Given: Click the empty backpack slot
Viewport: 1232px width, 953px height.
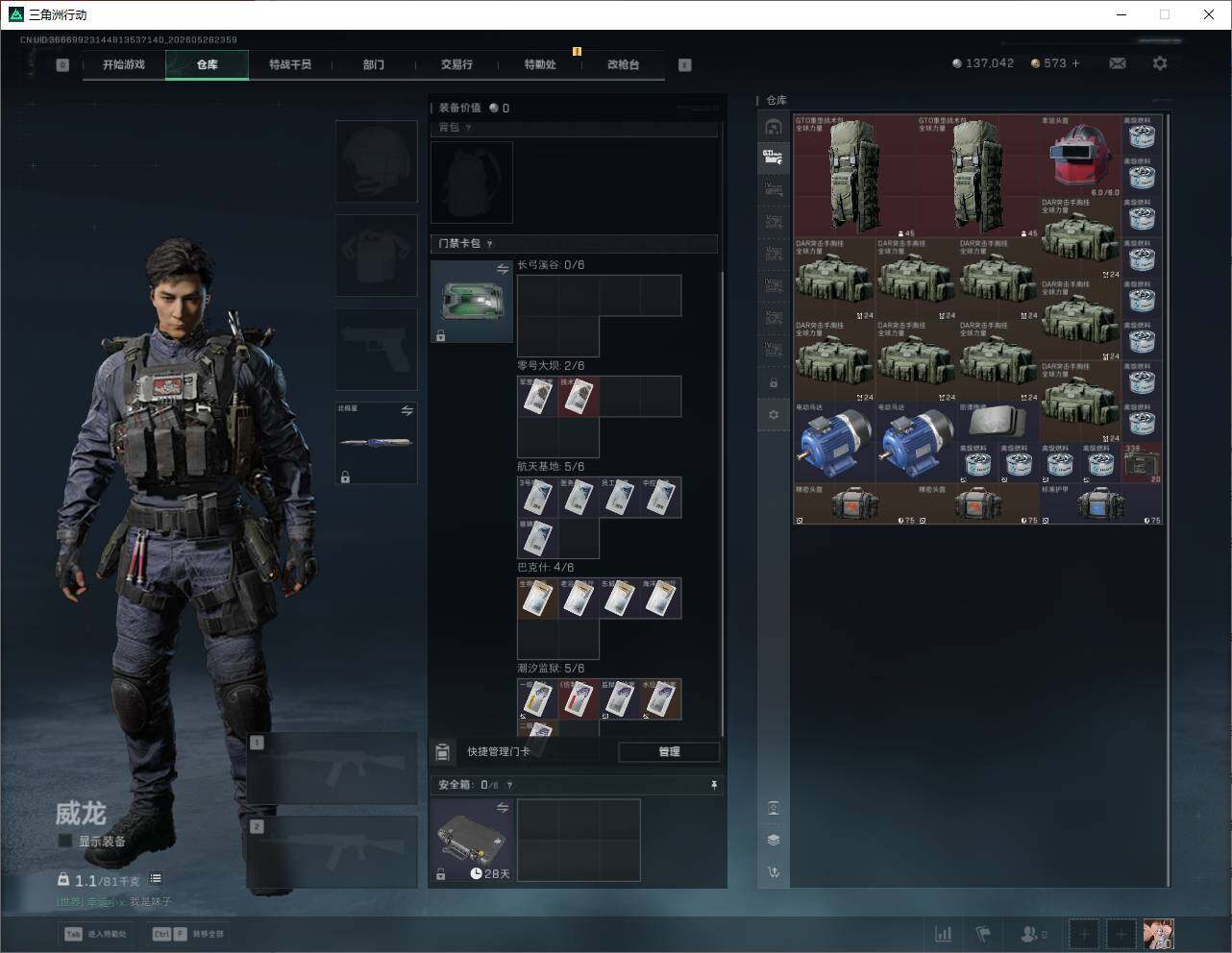Looking at the screenshot, I should (x=472, y=182).
